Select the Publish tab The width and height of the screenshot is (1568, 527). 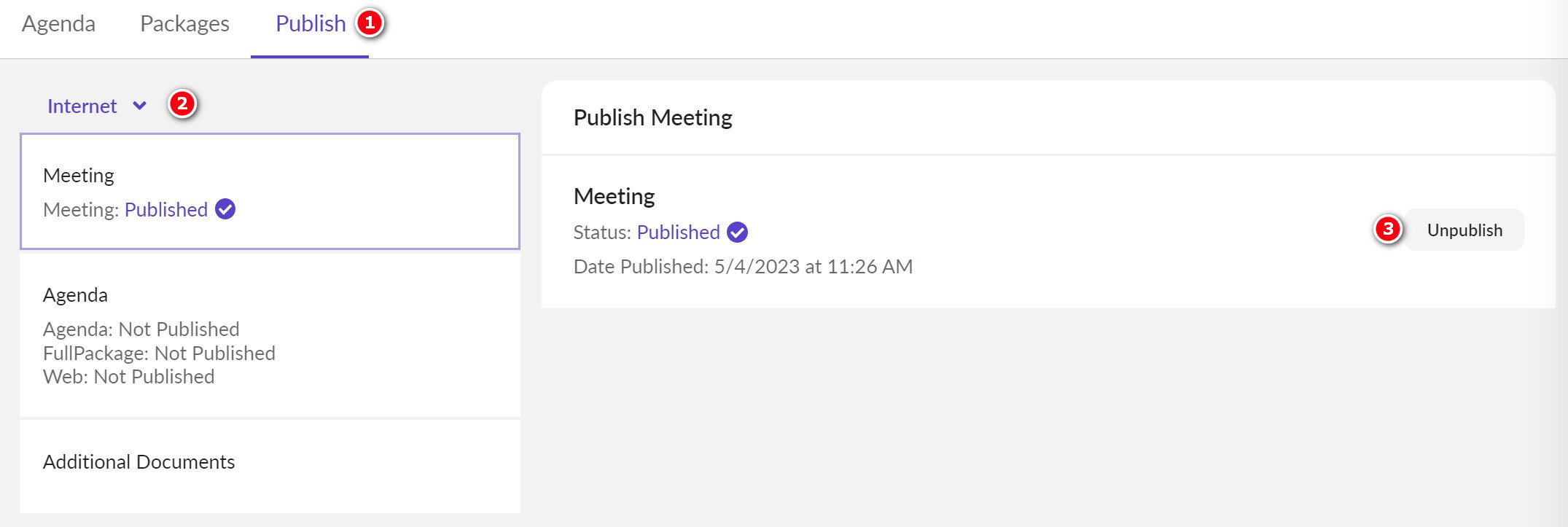coord(310,23)
